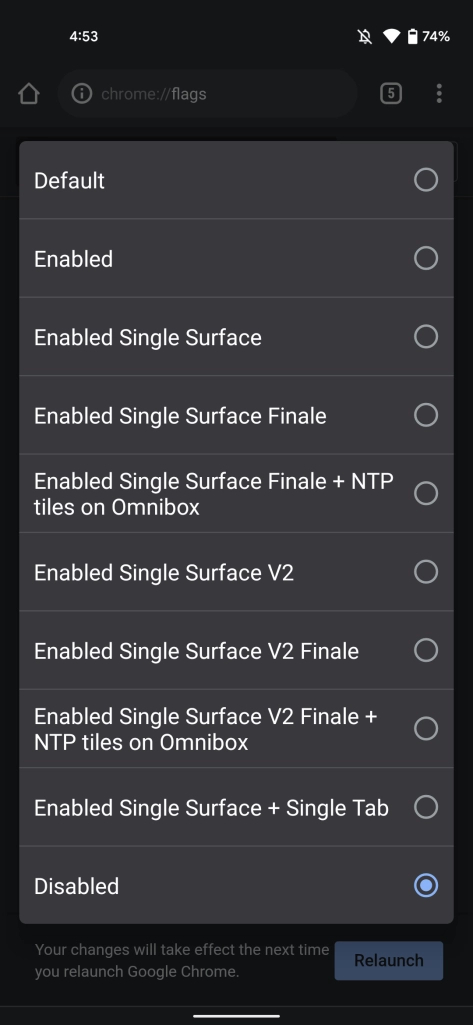The width and height of the screenshot is (473, 1025).
Task: Select Enabled Single Surface V2 Finale
Action: (236, 650)
